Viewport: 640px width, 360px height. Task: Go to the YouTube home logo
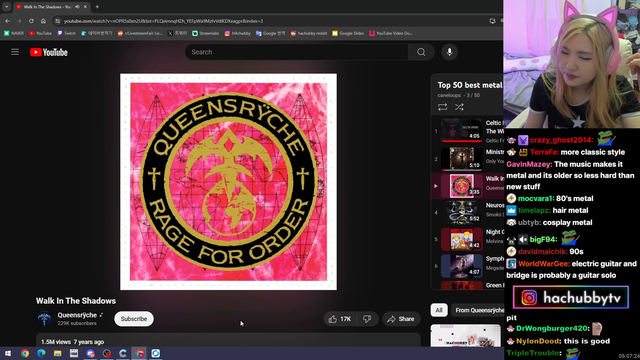[x=49, y=52]
